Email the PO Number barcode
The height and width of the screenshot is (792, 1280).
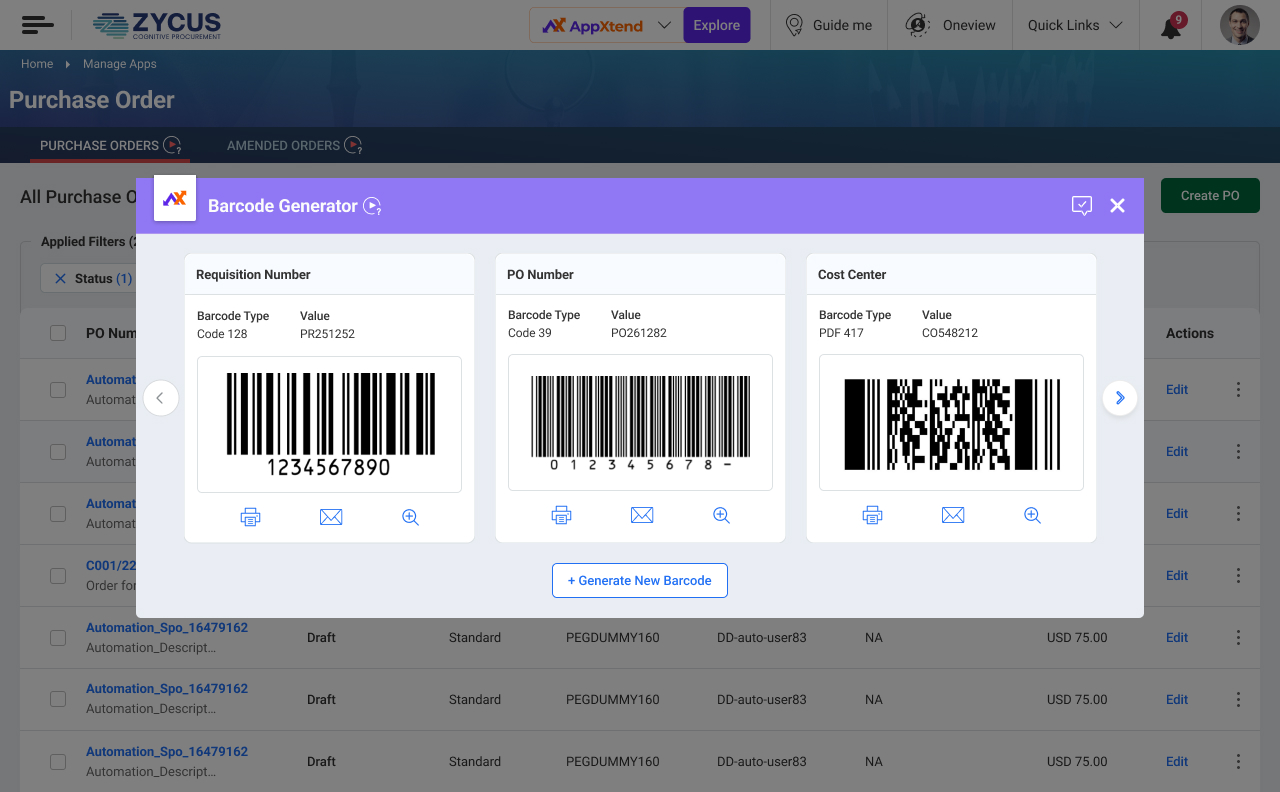[x=642, y=515]
